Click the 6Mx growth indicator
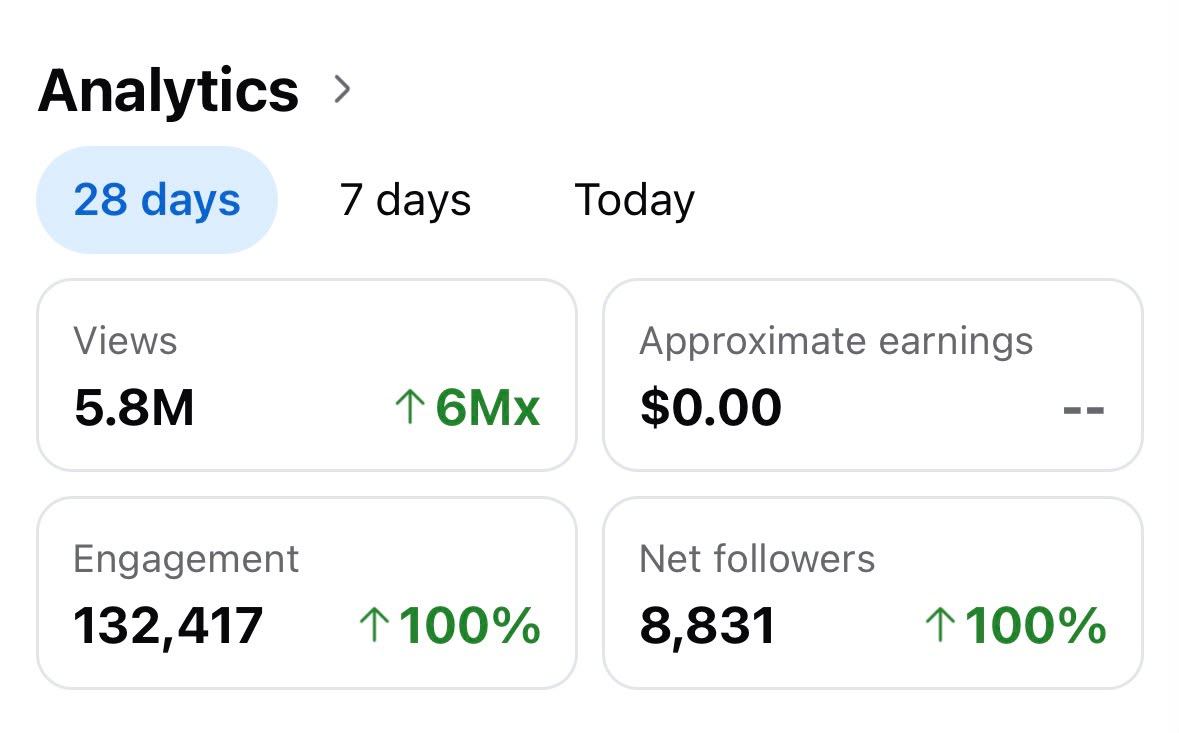This screenshot has width=1179, height=733. point(468,407)
